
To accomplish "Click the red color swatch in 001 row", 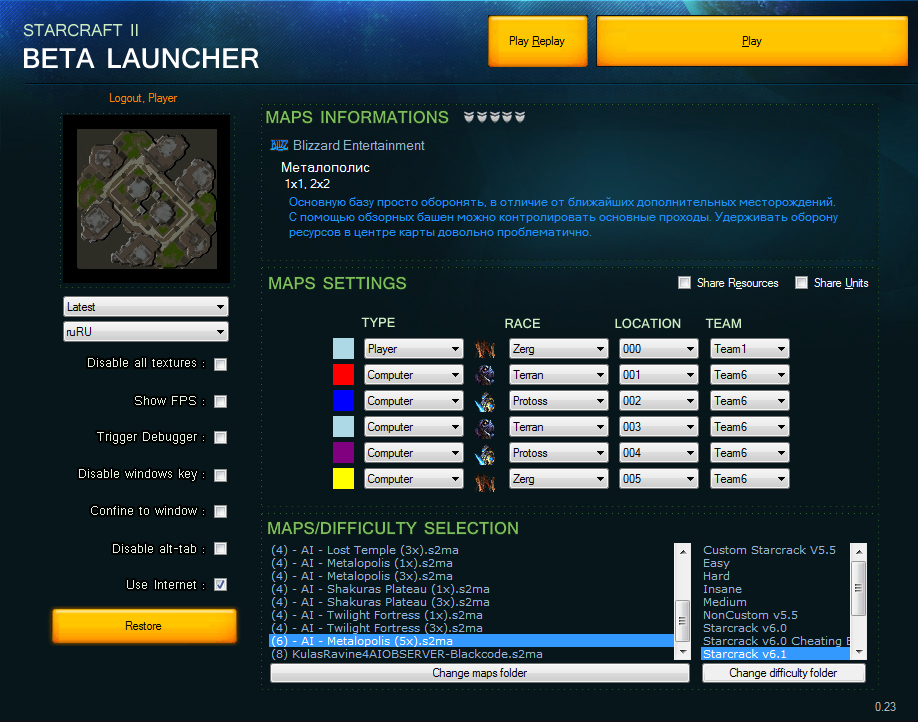I will point(343,375).
